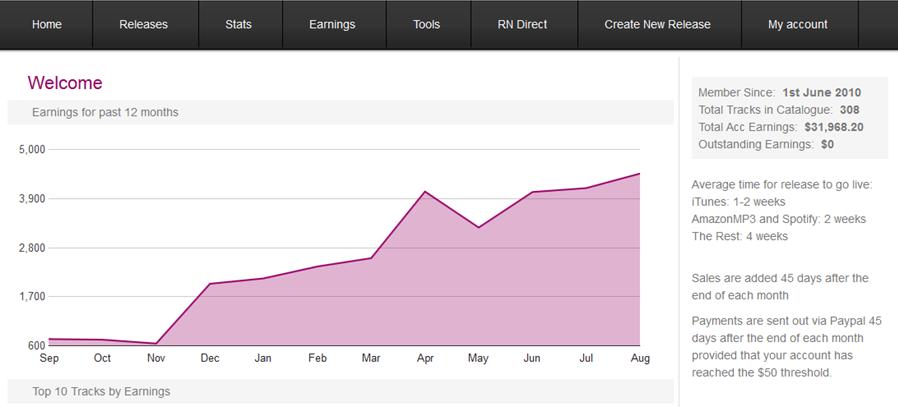Select the November low point on chart
Viewport: 898px width, 407px height.
[156, 344]
